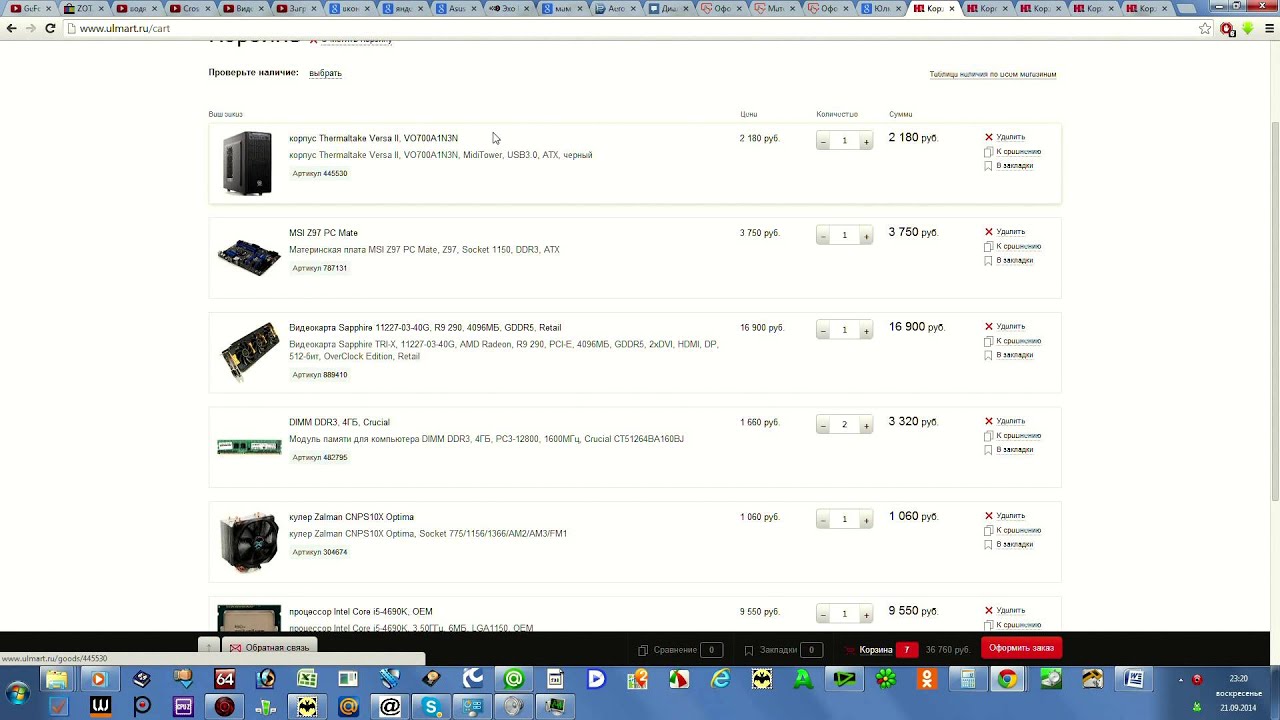Decrease the Thermaltake case quantity with minus

823,141
